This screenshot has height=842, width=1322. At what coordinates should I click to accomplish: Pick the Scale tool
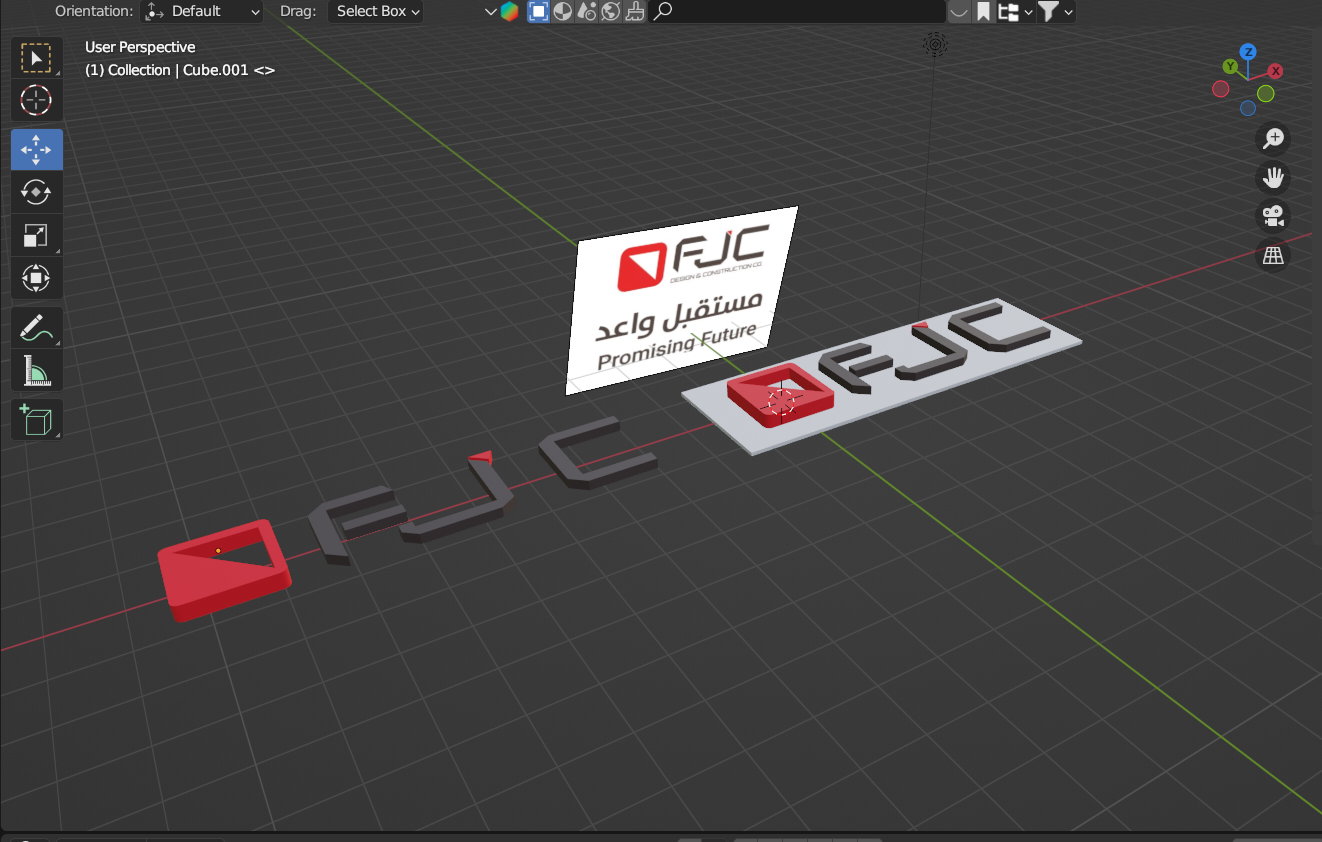36,235
